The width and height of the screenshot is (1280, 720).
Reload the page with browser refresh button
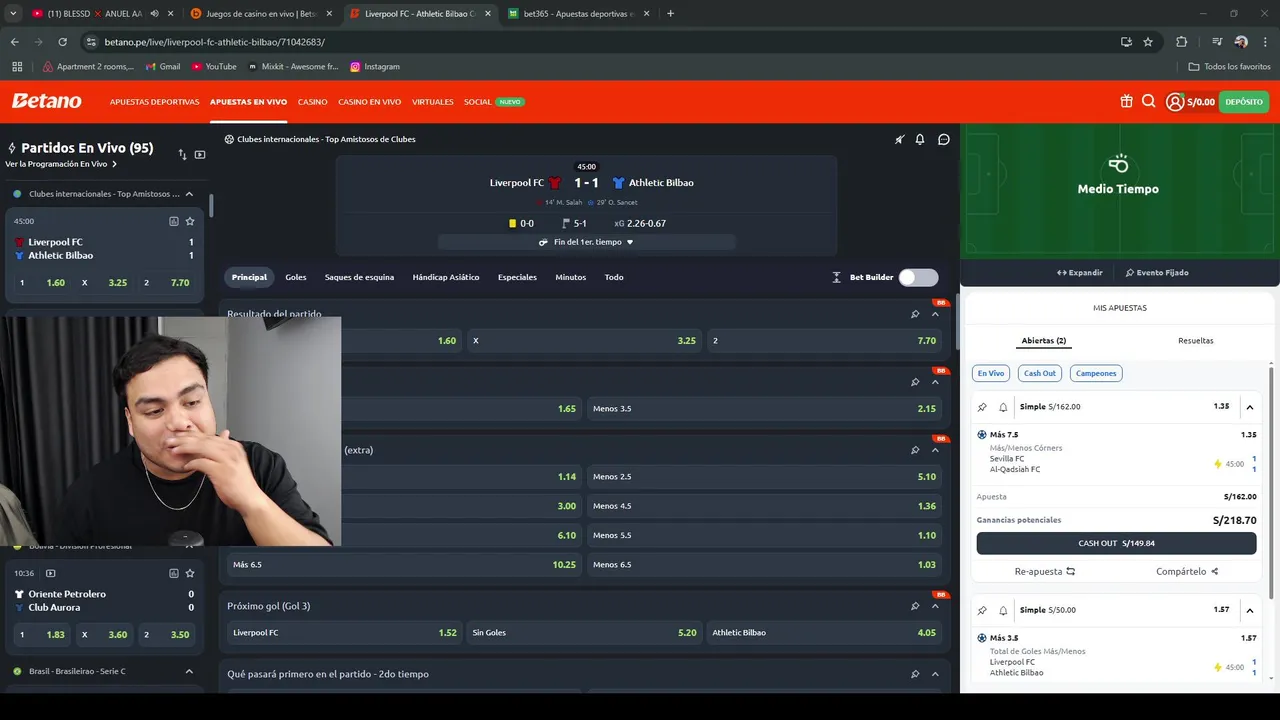(x=62, y=42)
